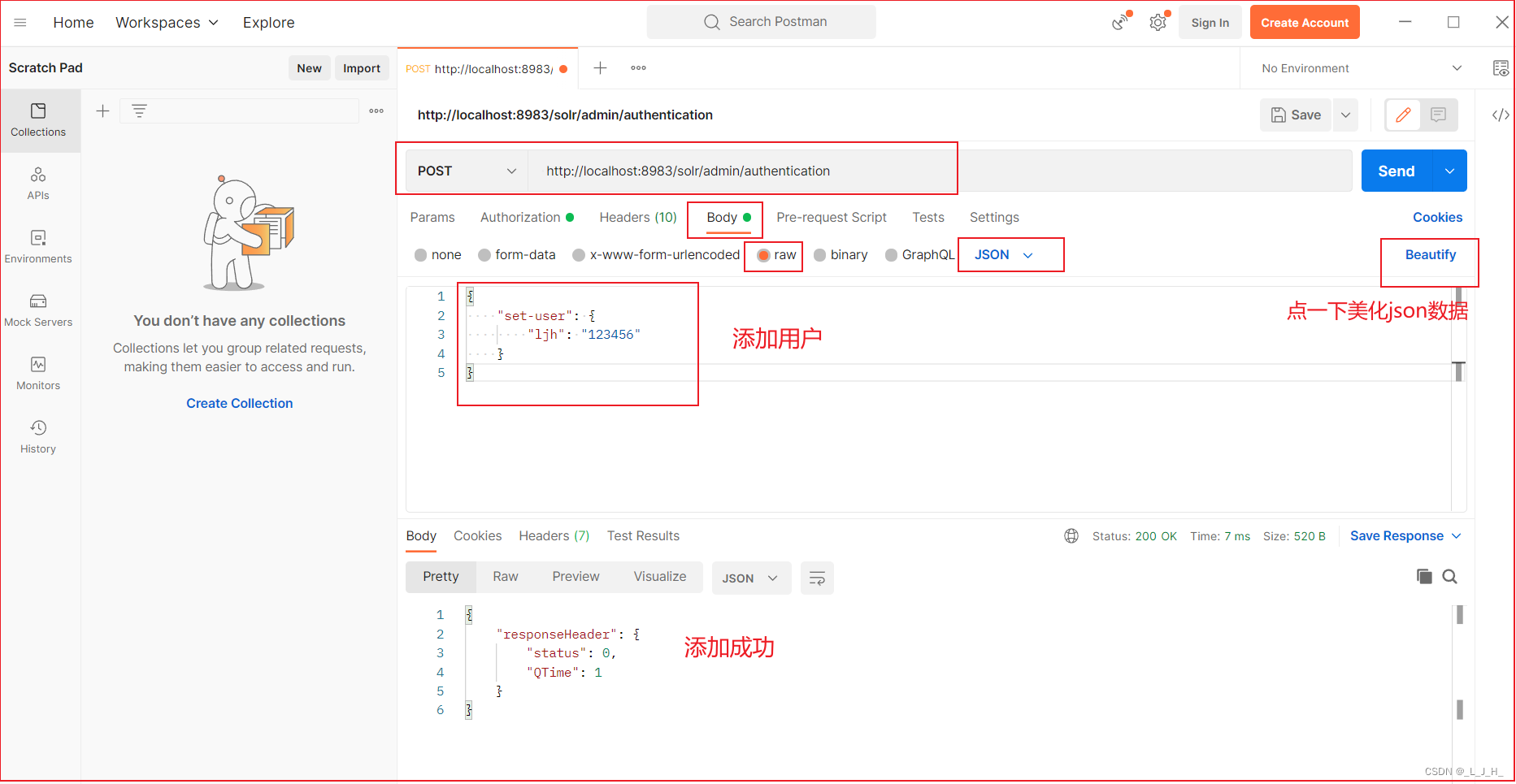Click the request URL input field

pos(940,171)
